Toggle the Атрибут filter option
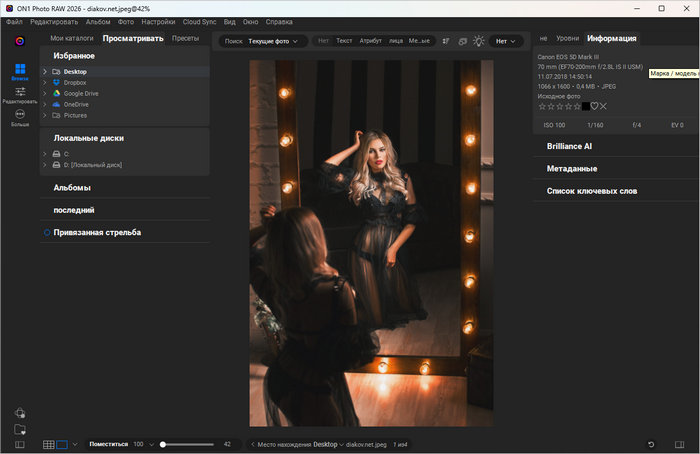 (x=371, y=41)
